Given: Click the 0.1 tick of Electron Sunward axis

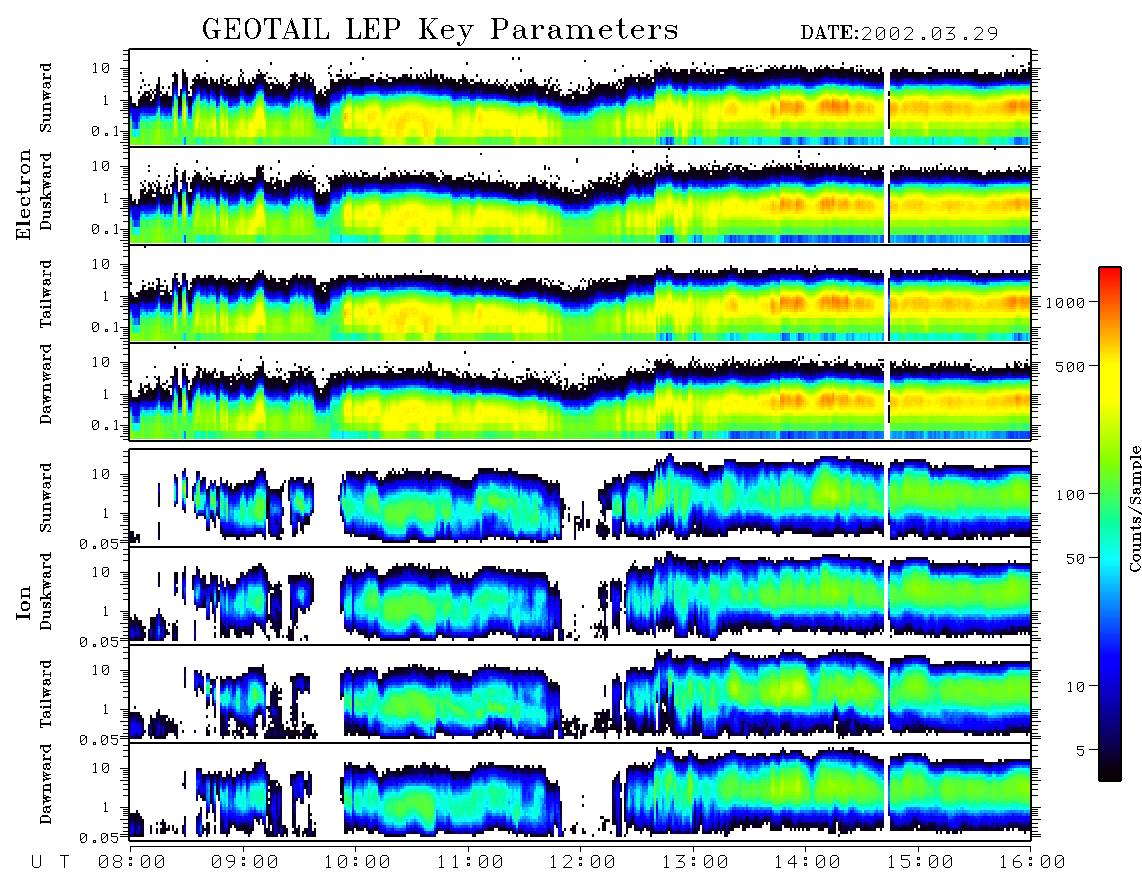Looking at the screenshot, I should click(x=106, y=131).
